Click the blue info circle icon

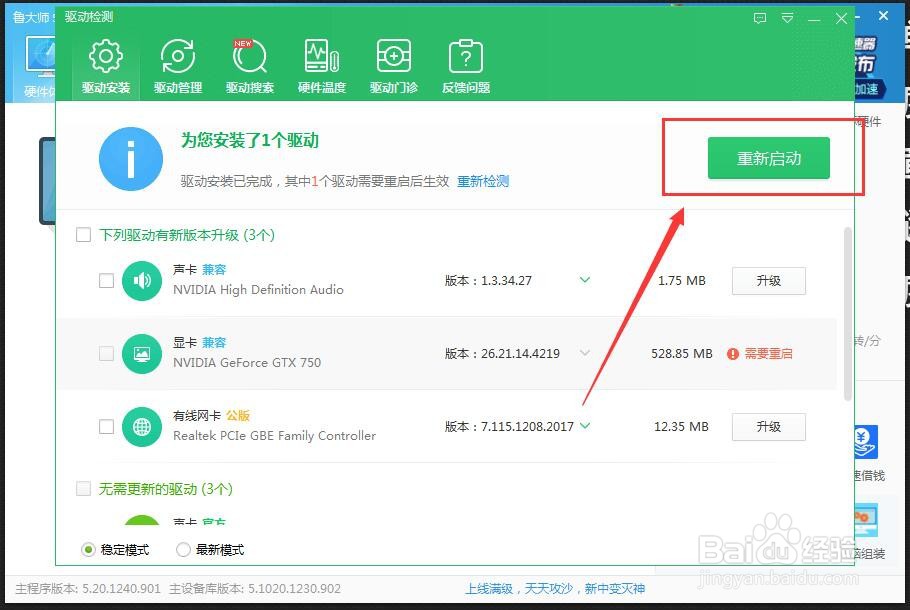[x=131, y=159]
